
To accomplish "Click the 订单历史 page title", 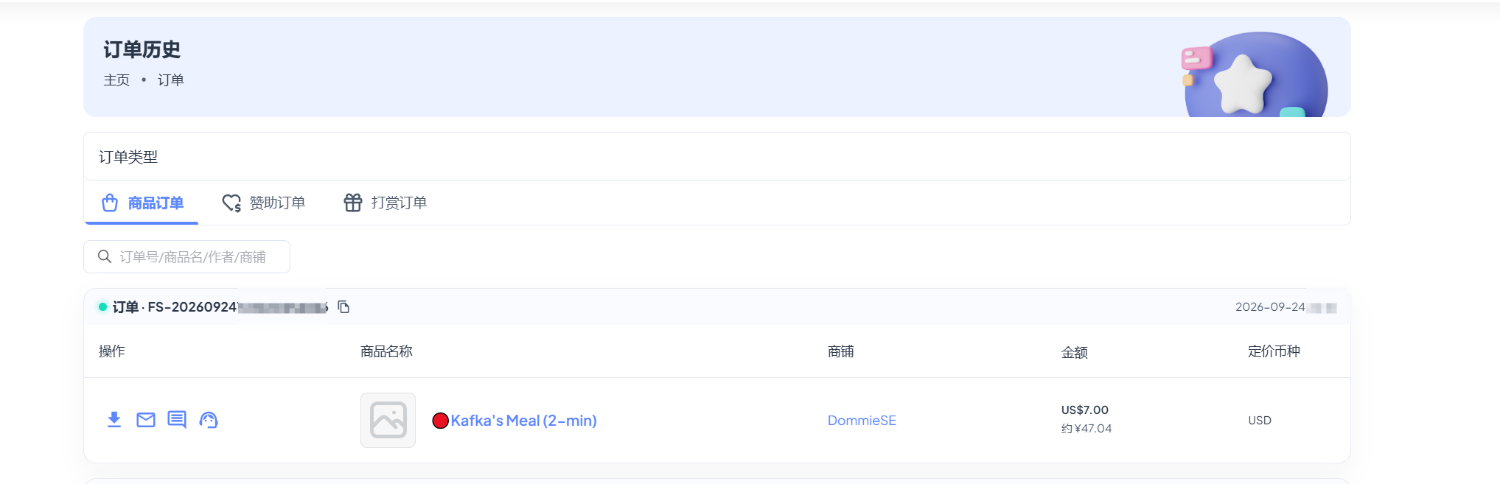I will 142,50.
